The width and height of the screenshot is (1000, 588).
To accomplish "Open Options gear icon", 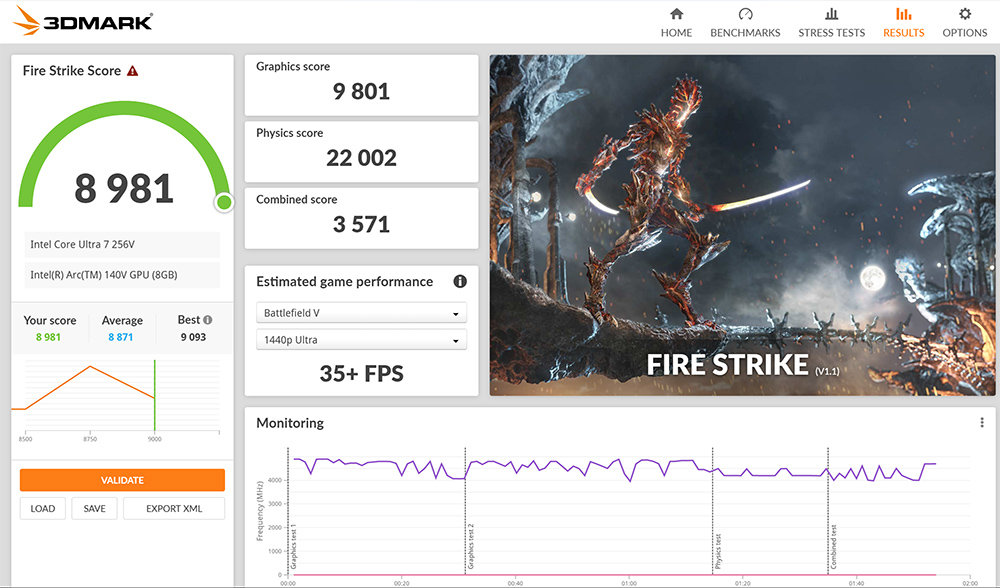I will (x=964, y=14).
